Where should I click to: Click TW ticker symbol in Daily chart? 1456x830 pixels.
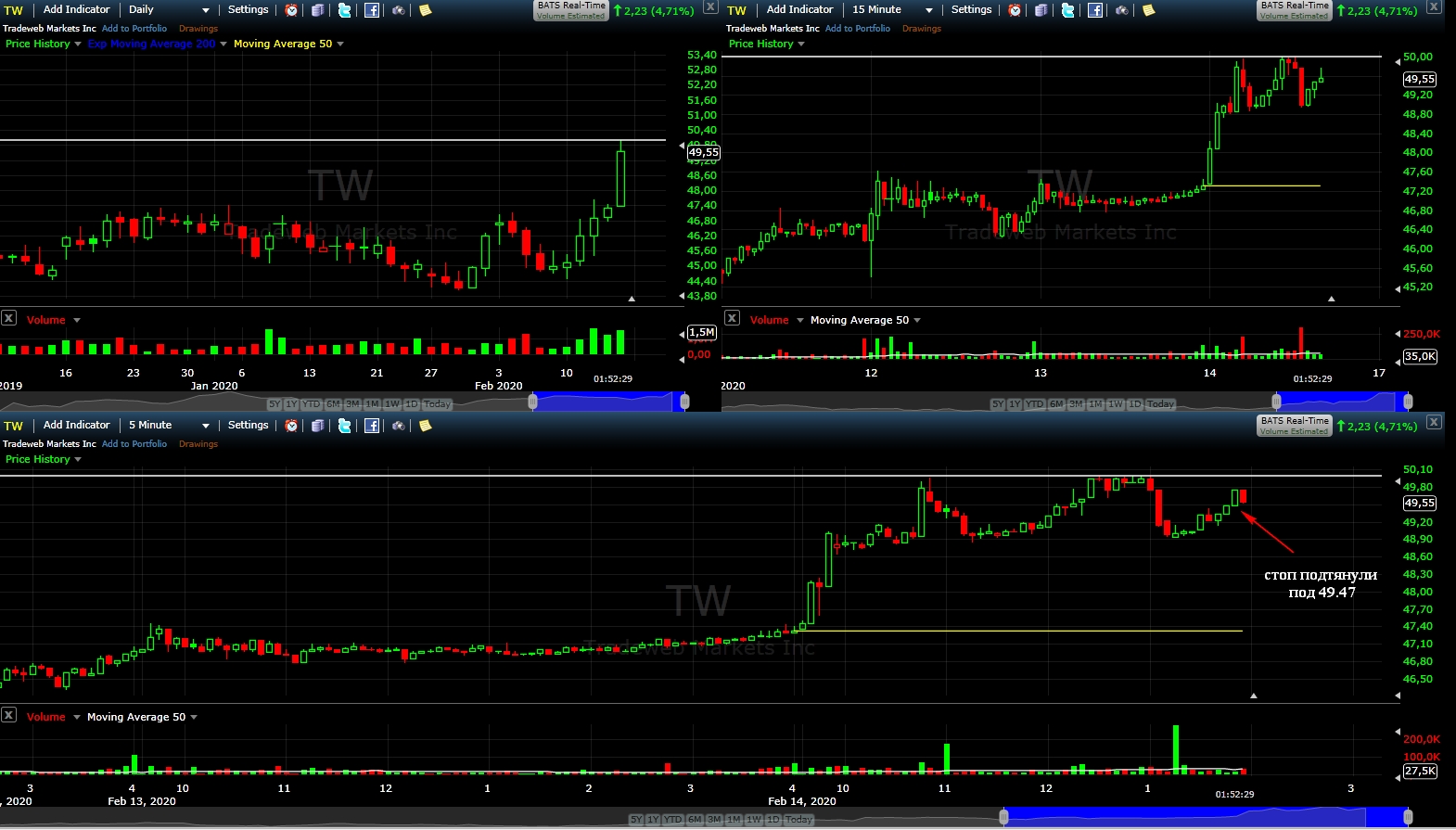[x=13, y=10]
